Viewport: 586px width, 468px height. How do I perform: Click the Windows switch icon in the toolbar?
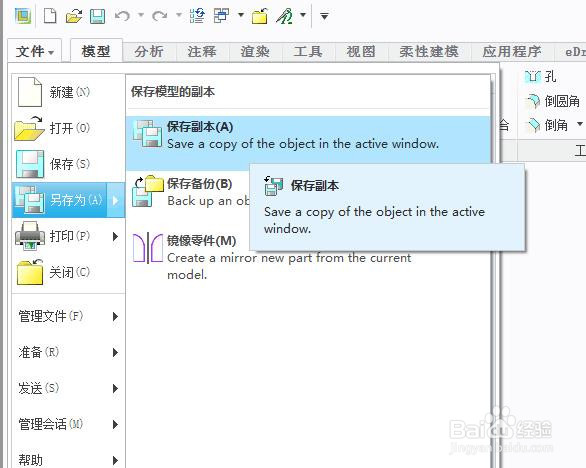coord(222,16)
